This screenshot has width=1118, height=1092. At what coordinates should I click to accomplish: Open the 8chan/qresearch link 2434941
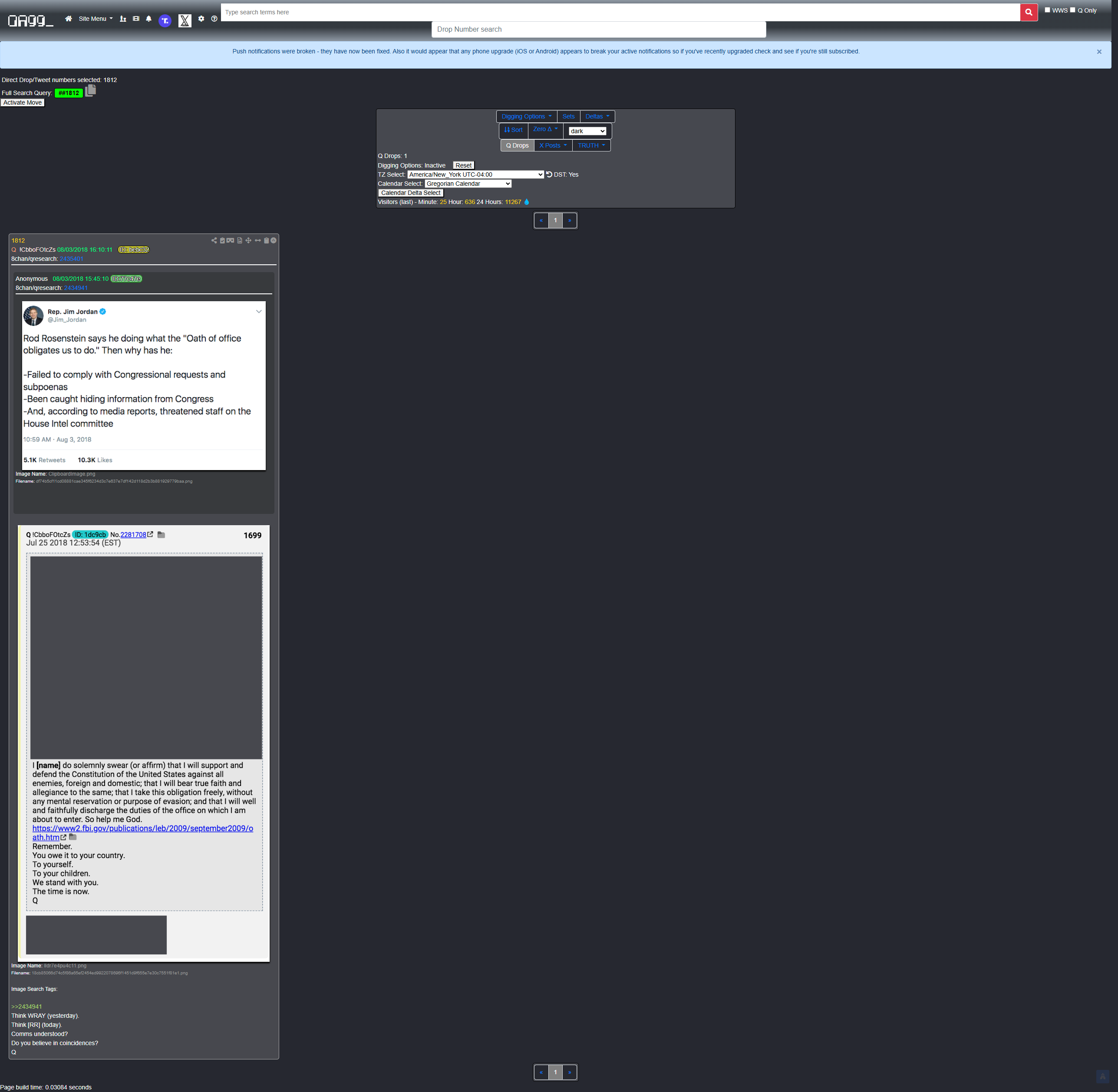point(76,288)
